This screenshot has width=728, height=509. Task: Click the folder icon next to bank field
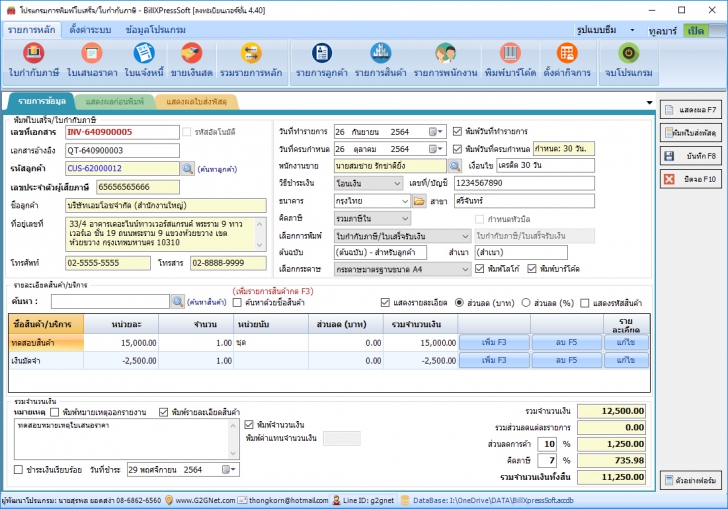coord(420,201)
